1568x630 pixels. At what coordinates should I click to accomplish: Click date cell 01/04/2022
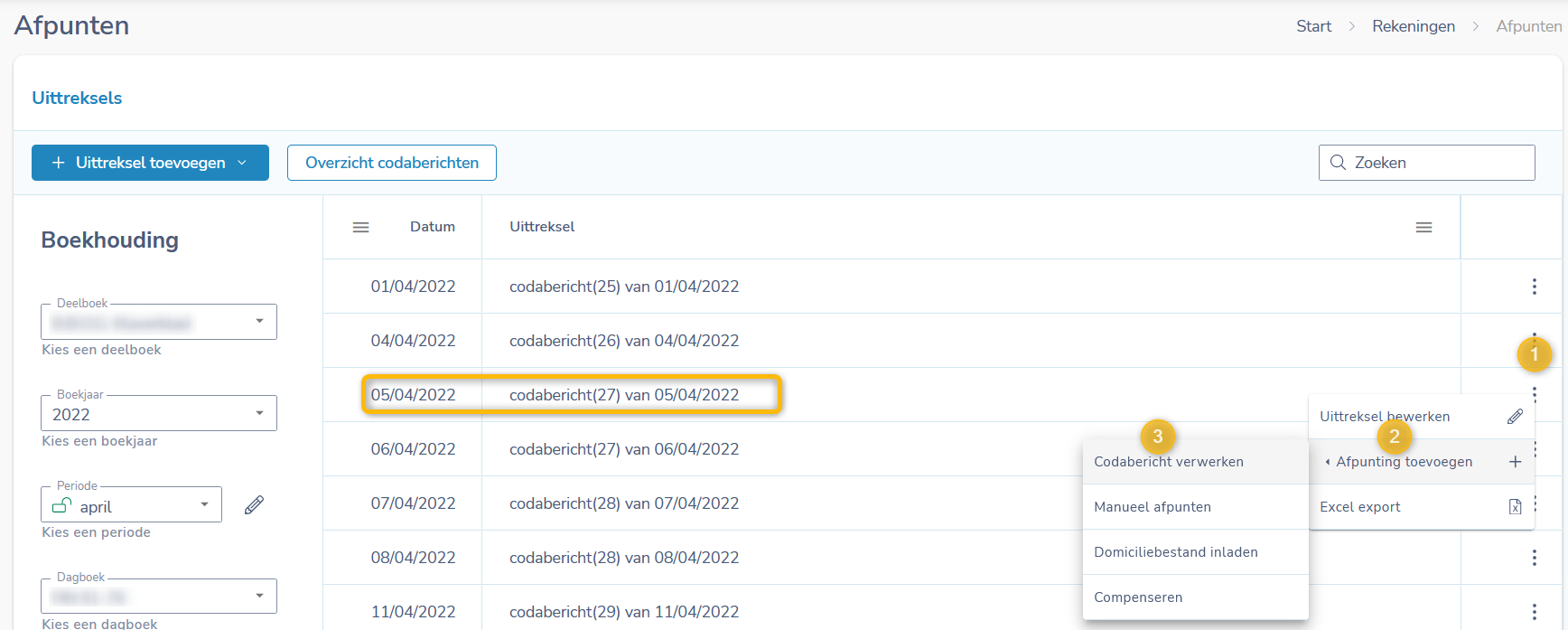tap(413, 287)
